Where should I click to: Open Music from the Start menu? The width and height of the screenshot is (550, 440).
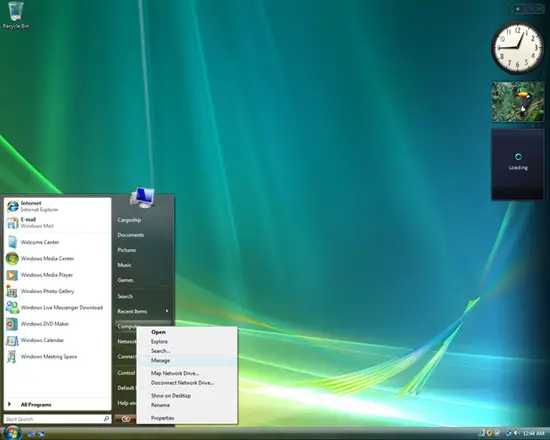click(x=124, y=265)
